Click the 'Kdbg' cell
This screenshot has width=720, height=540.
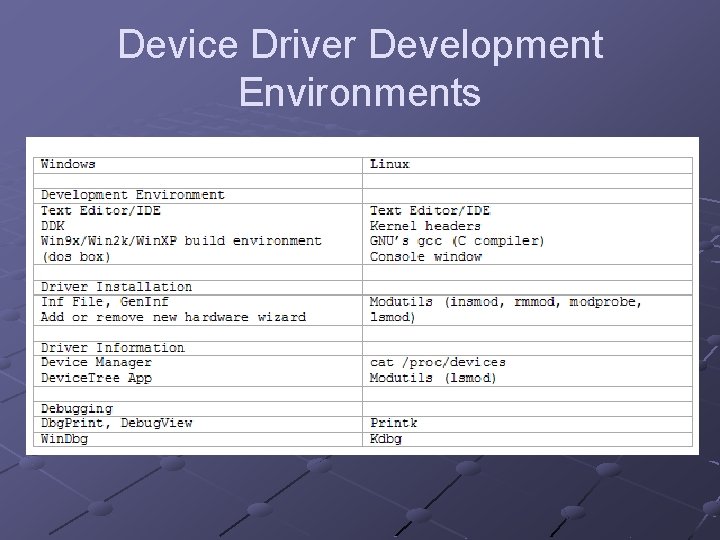click(x=528, y=439)
